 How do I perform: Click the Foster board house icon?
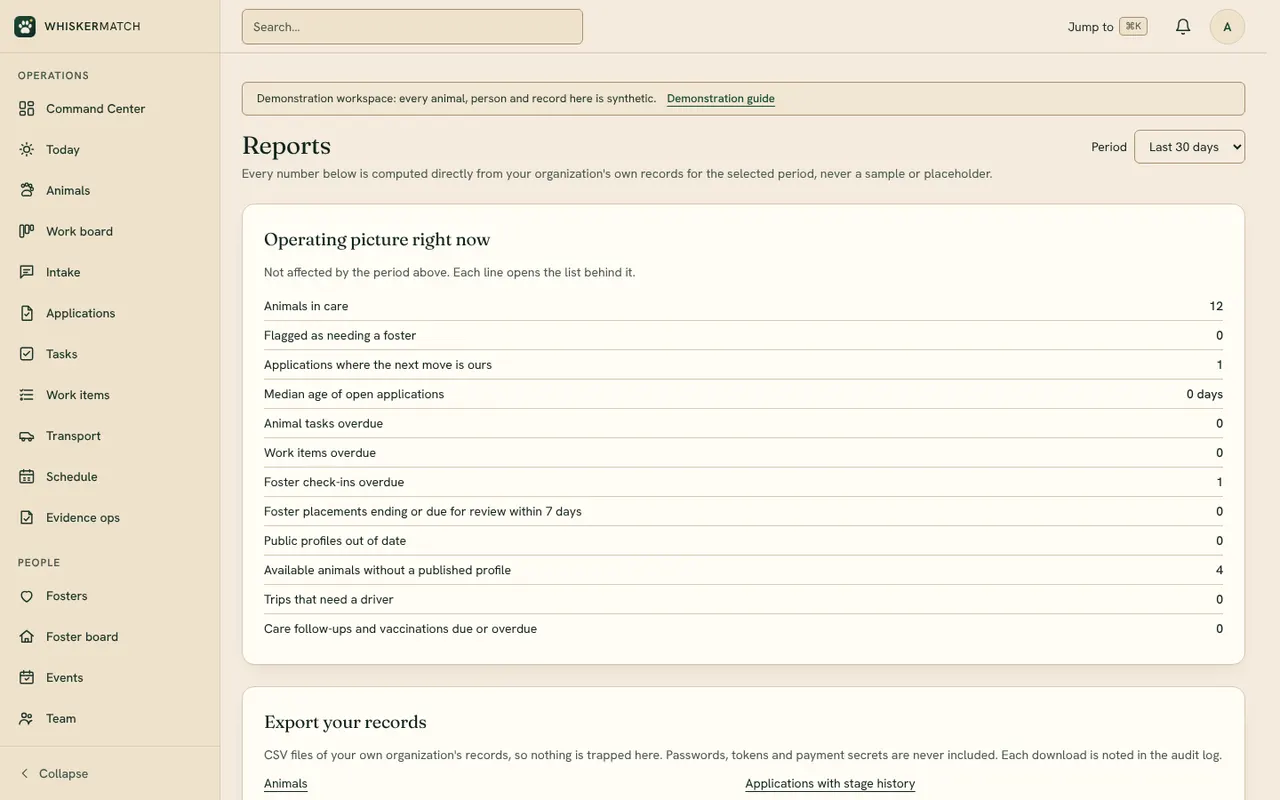coord(27,637)
